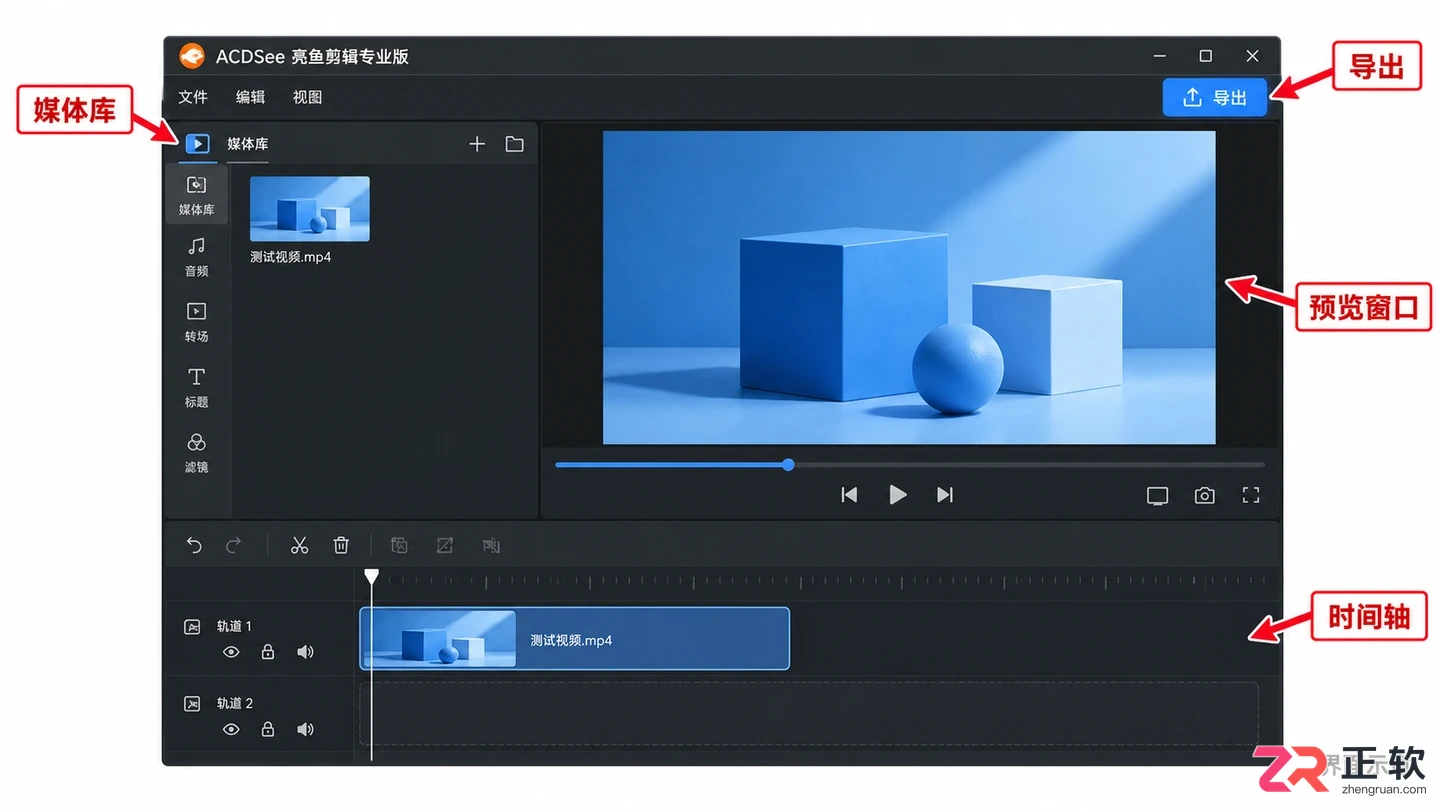Open the 音频 sidebar section

197,256
